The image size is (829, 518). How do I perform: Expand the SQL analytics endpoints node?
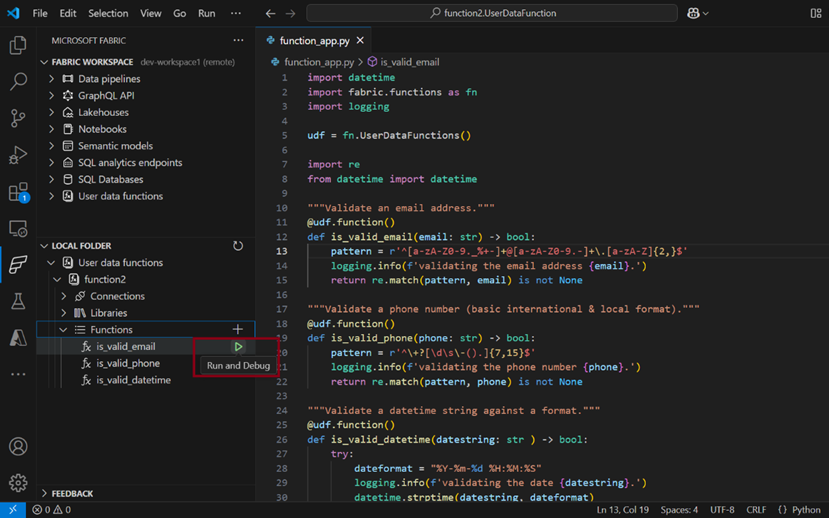point(51,163)
